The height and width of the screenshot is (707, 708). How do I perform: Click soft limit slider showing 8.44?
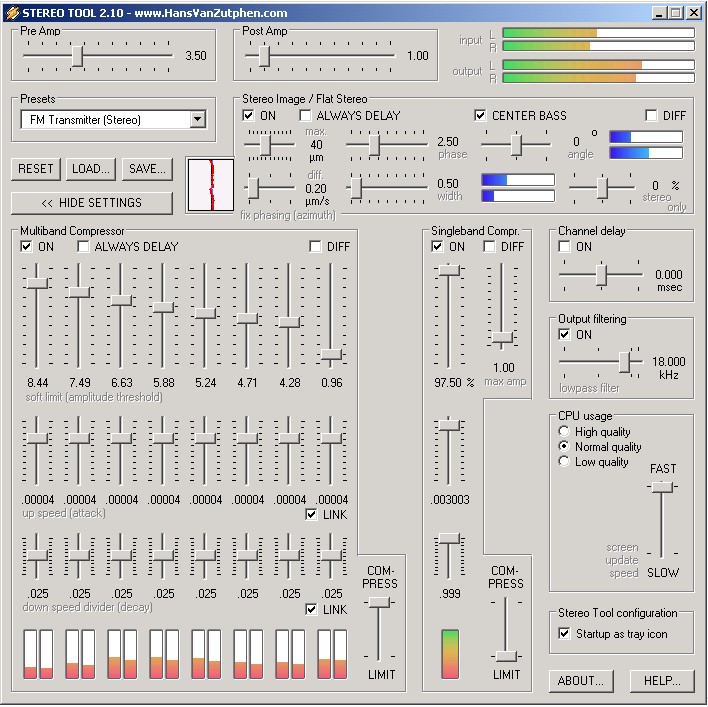pyautogui.click(x=37, y=283)
